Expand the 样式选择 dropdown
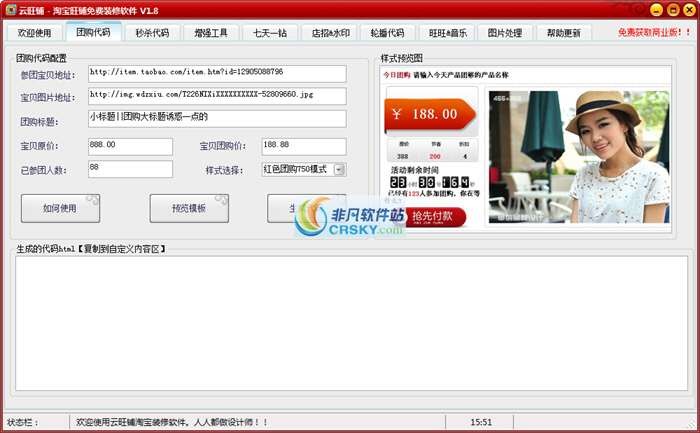The height and width of the screenshot is (433, 700). coord(339,169)
